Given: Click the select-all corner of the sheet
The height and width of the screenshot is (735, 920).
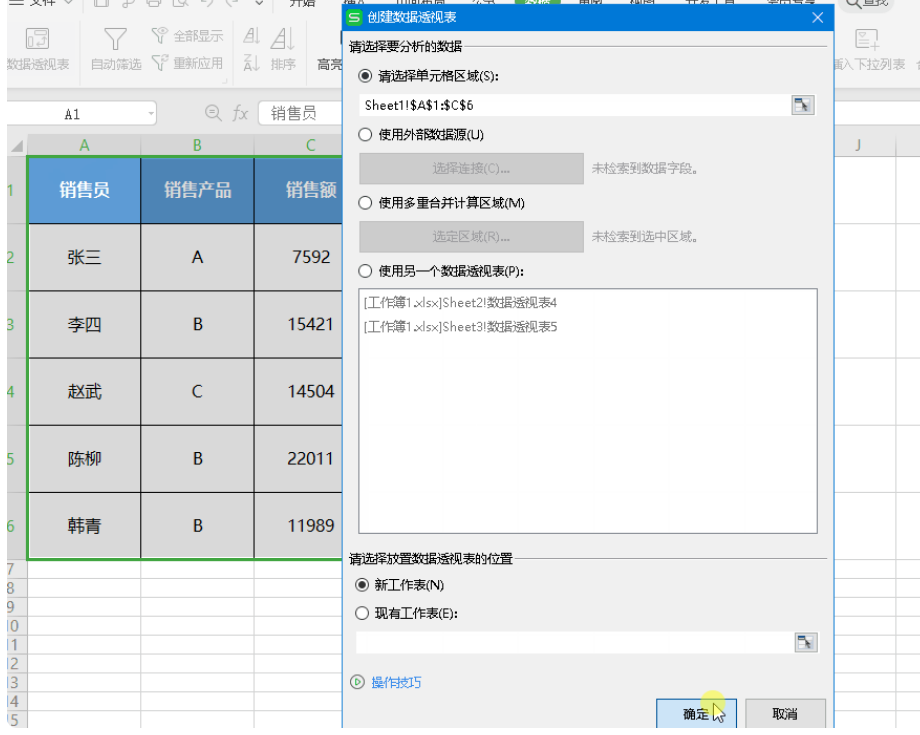Looking at the screenshot, I should tap(18, 145).
